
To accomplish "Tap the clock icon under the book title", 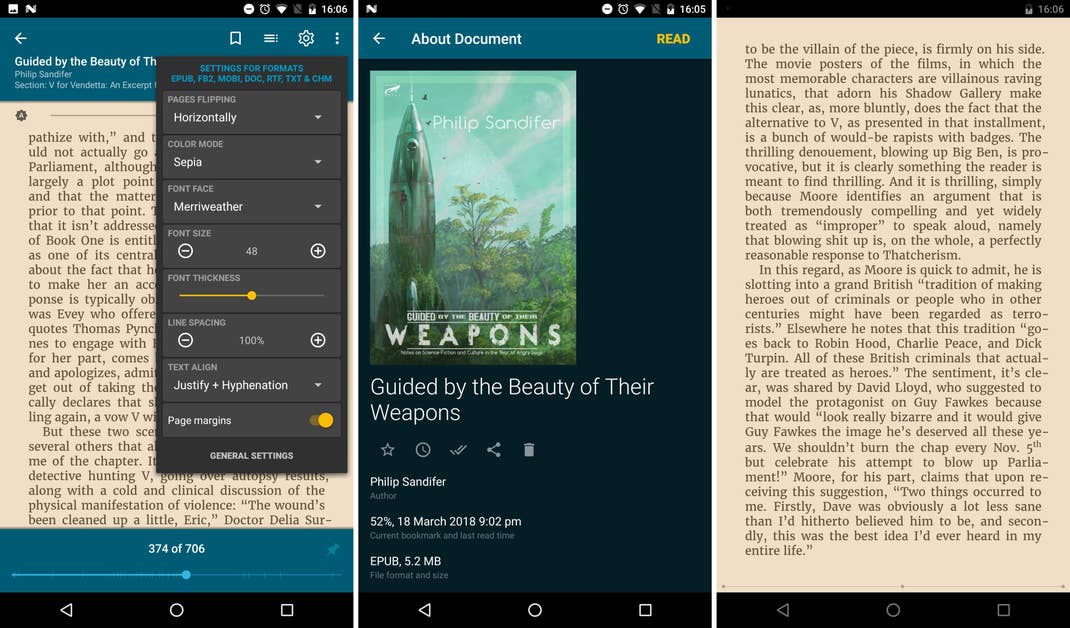I will click(x=423, y=450).
